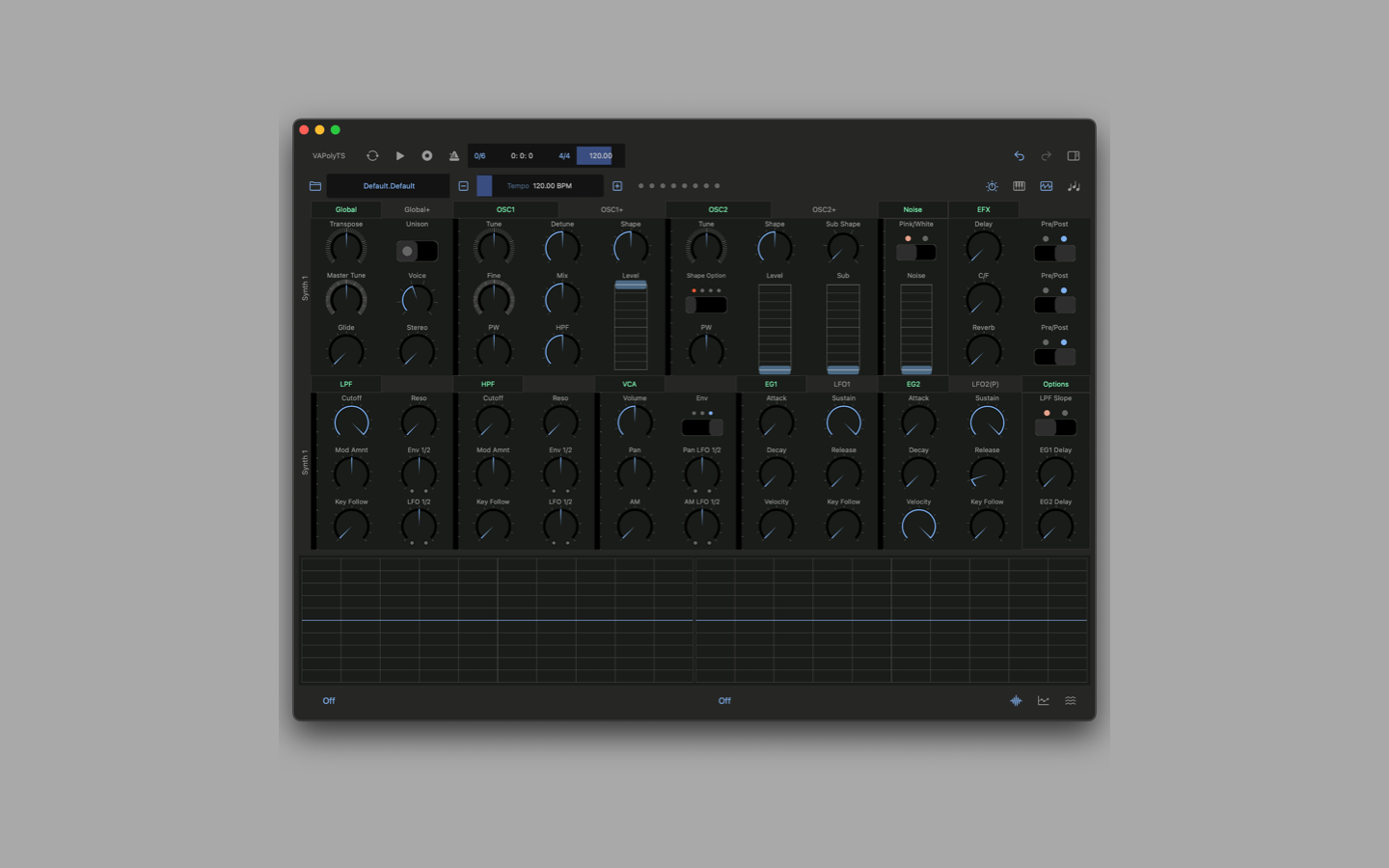
Task: Toggle the Reverb Pre/Post switch
Action: [x=1055, y=357]
